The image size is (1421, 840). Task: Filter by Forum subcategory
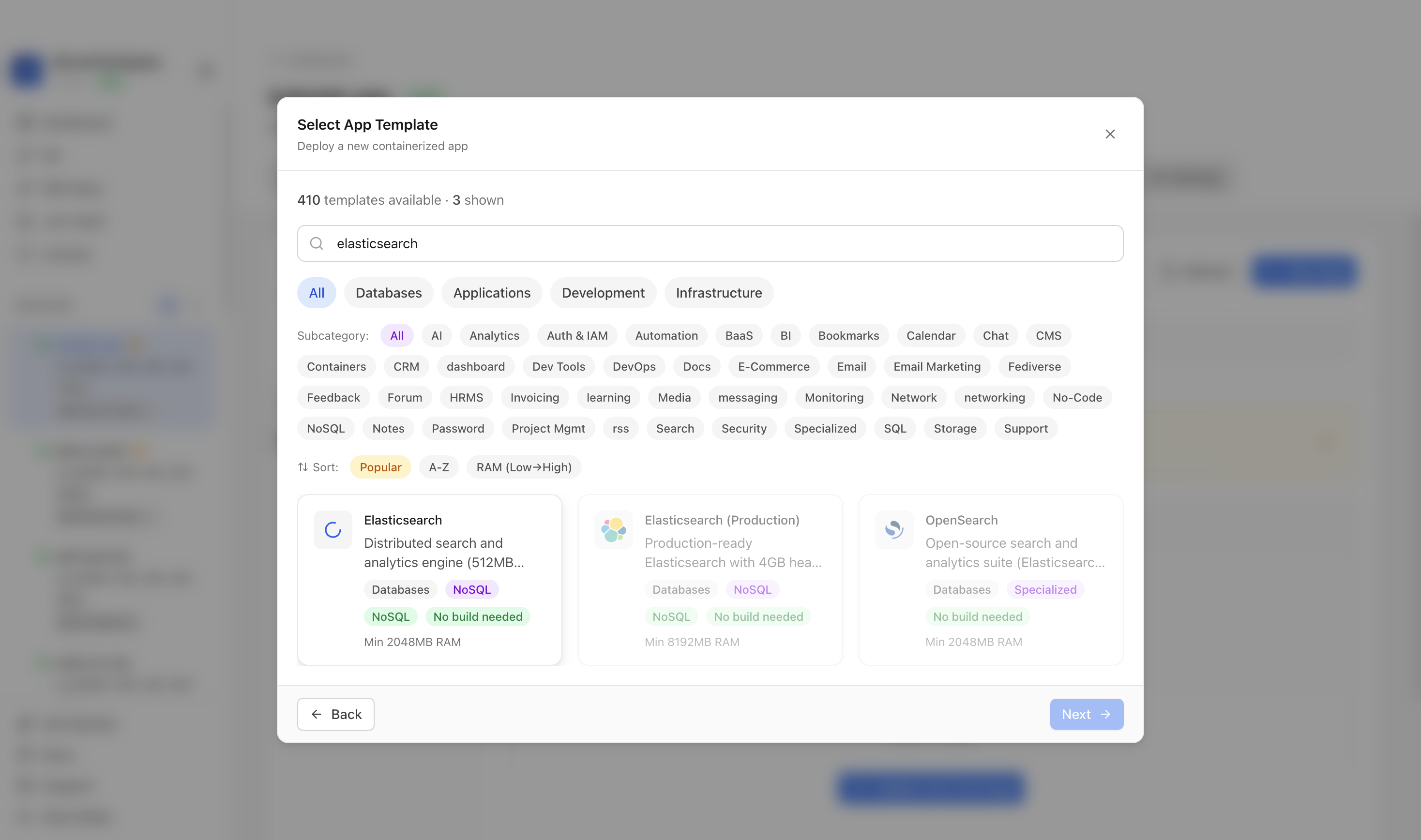(404, 397)
